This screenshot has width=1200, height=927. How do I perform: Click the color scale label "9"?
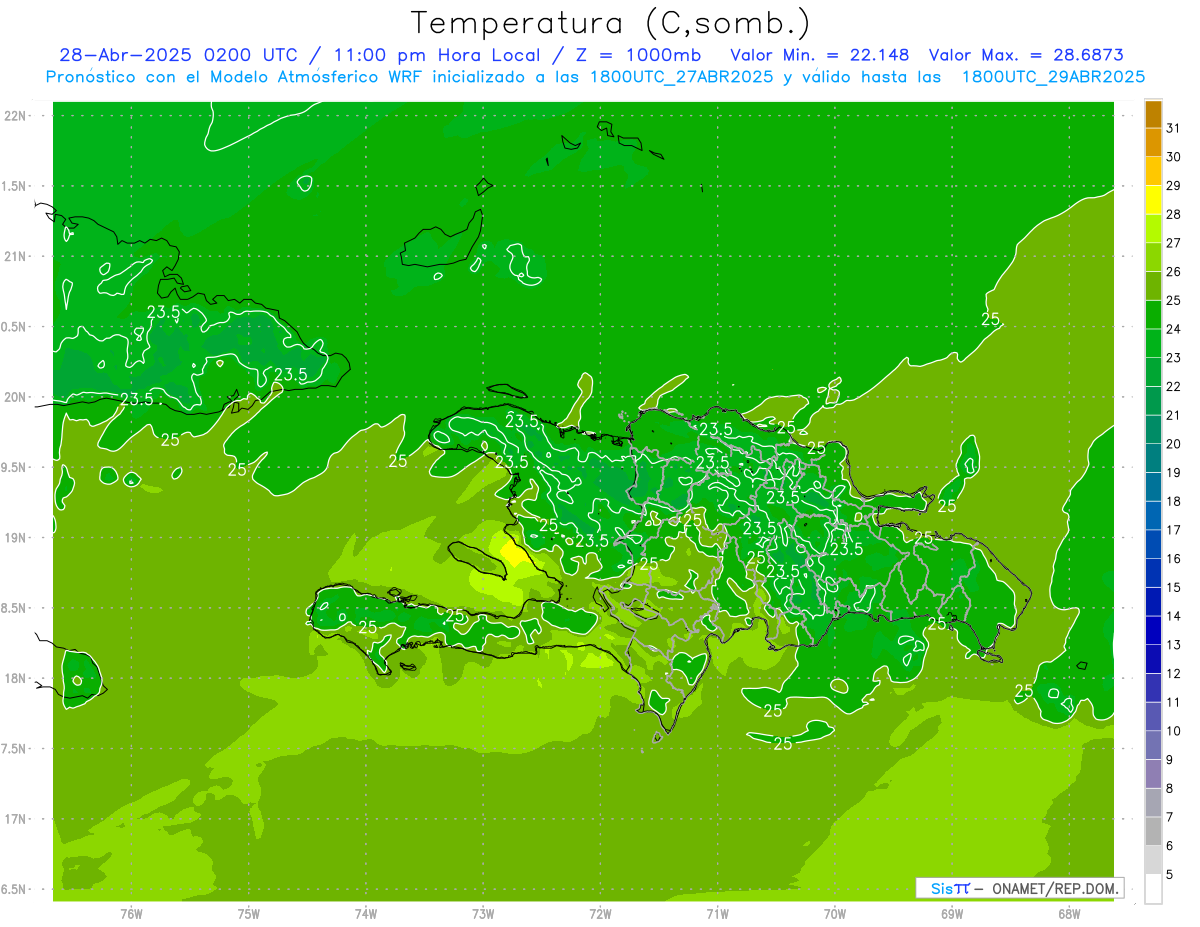pos(1170,760)
